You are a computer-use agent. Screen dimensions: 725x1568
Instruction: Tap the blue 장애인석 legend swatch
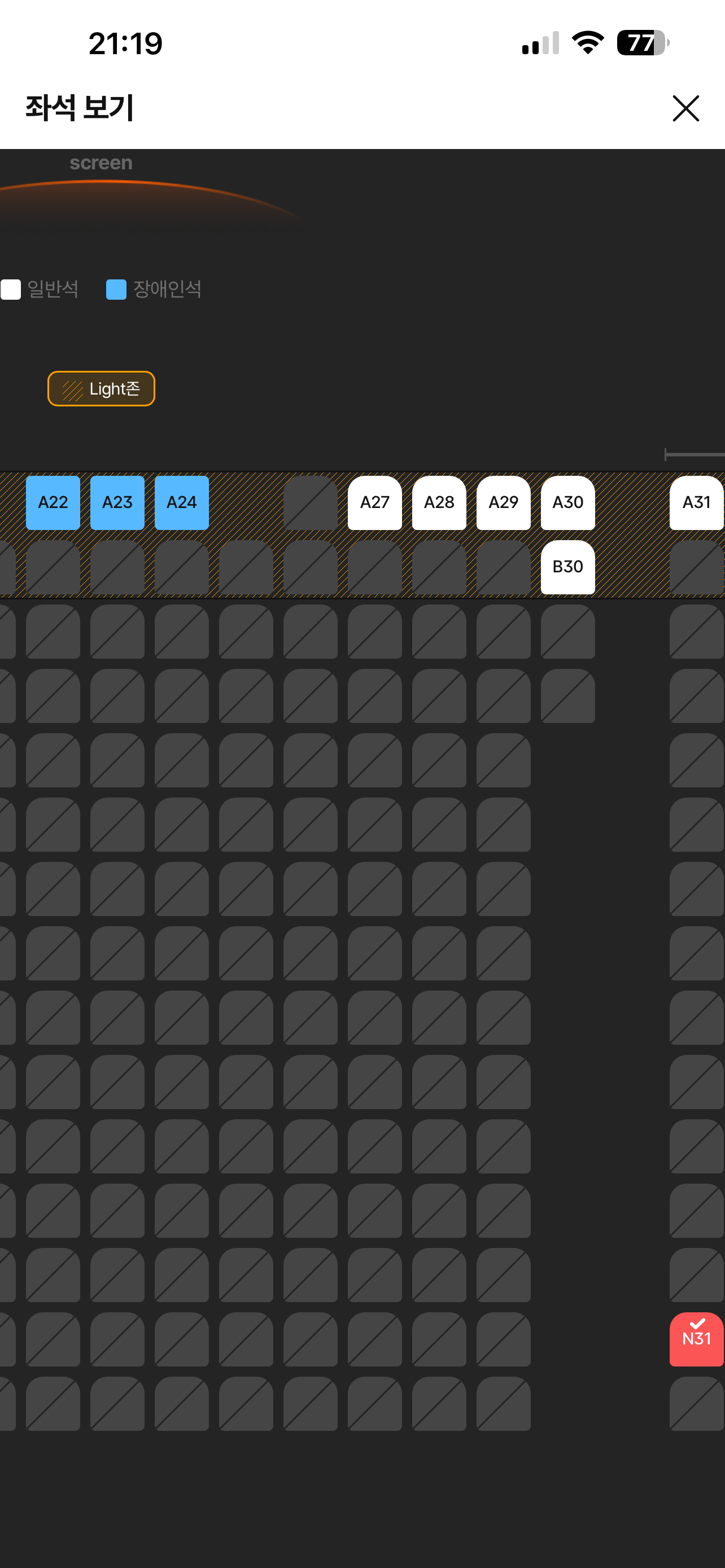click(x=116, y=290)
